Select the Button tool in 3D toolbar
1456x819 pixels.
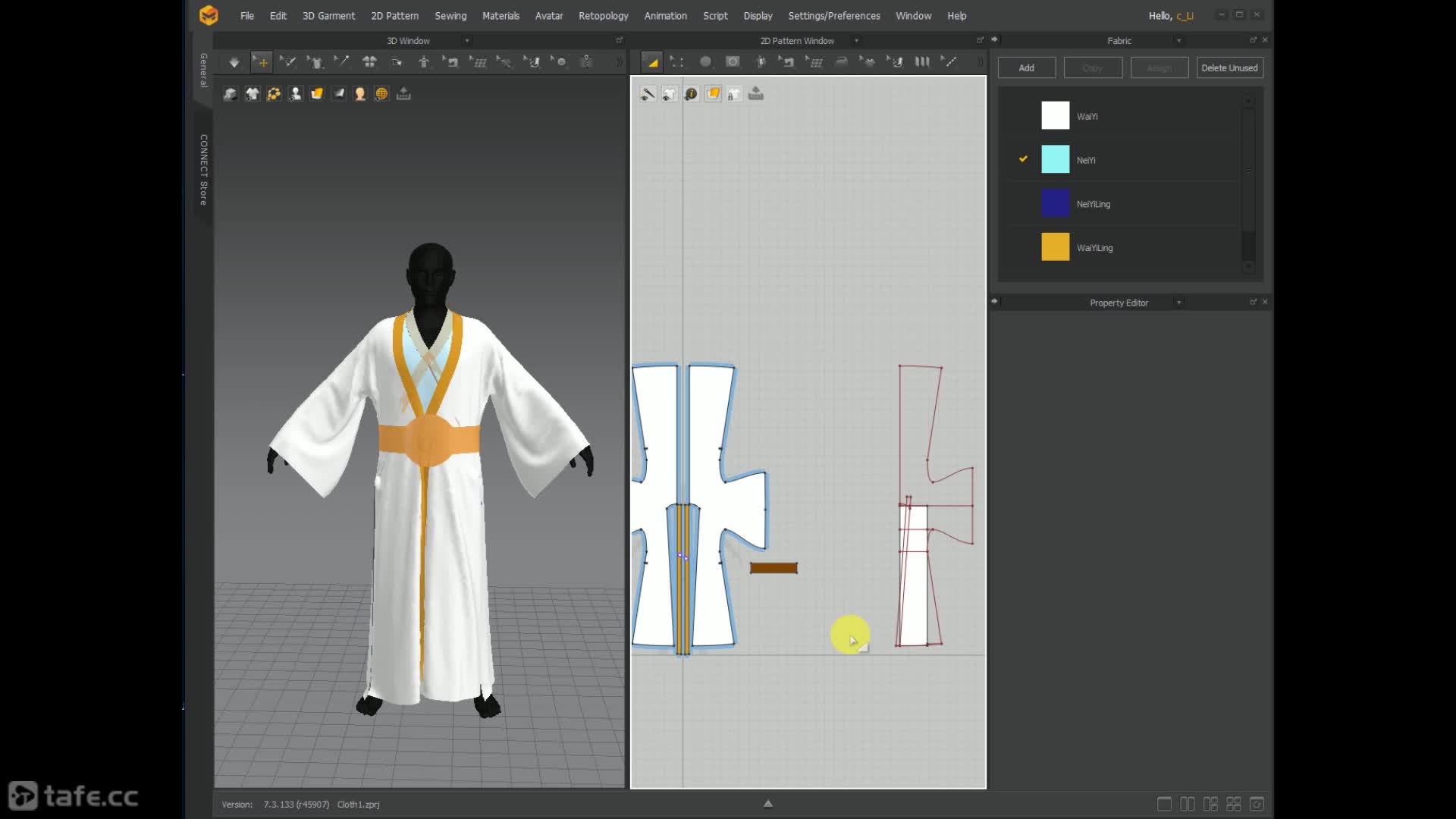[x=560, y=62]
